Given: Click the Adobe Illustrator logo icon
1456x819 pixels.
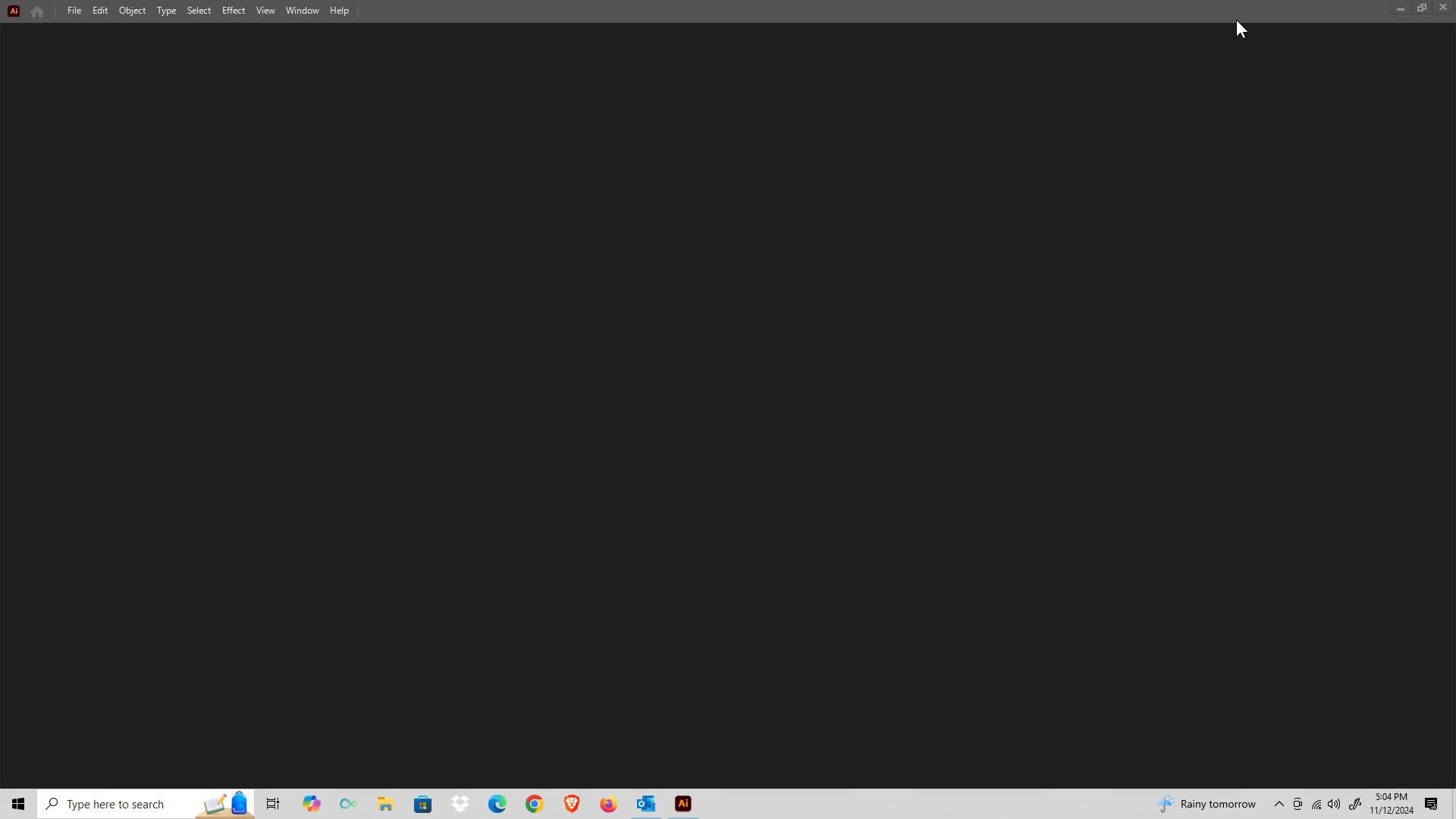Looking at the screenshot, I should (x=14, y=11).
